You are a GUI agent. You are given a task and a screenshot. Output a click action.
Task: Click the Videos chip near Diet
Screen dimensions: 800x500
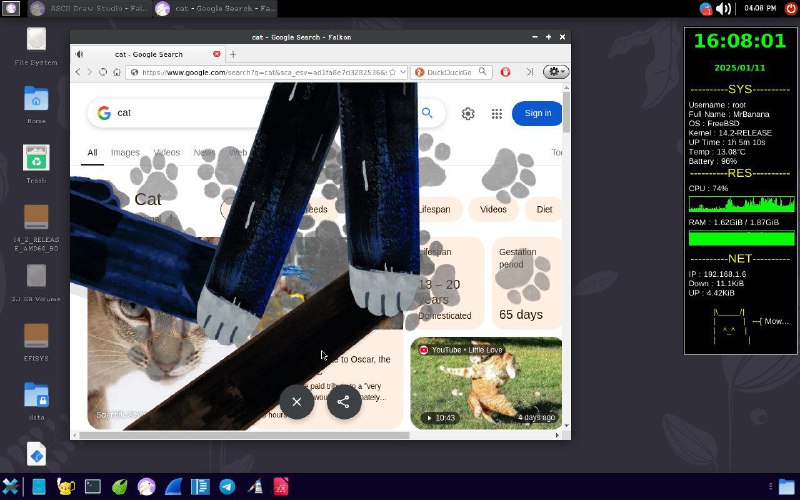(x=493, y=209)
